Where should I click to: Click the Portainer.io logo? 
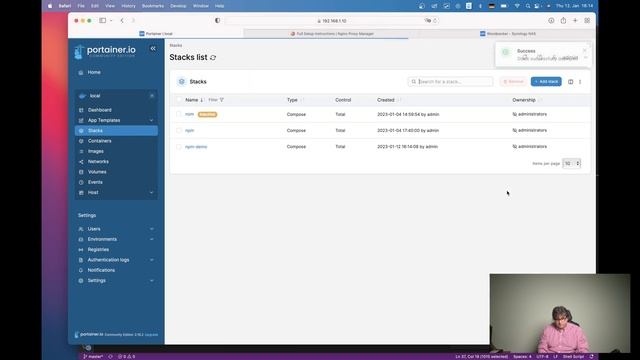(105, 51)
